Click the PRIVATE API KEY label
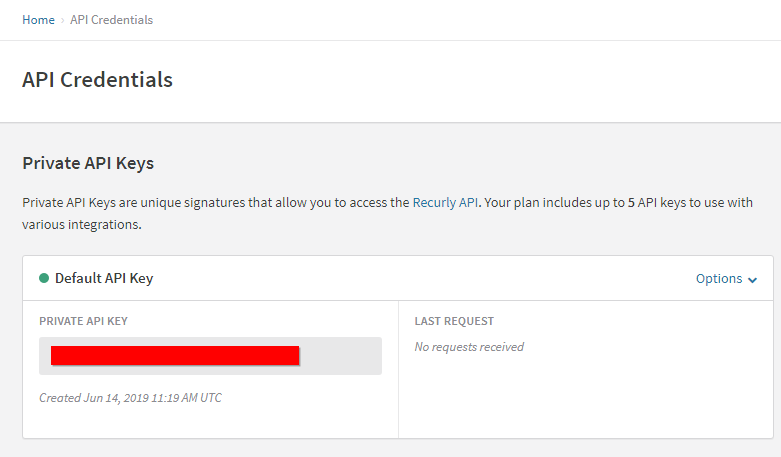The width and height of the screenshot is (781, 457). point(83,321)
